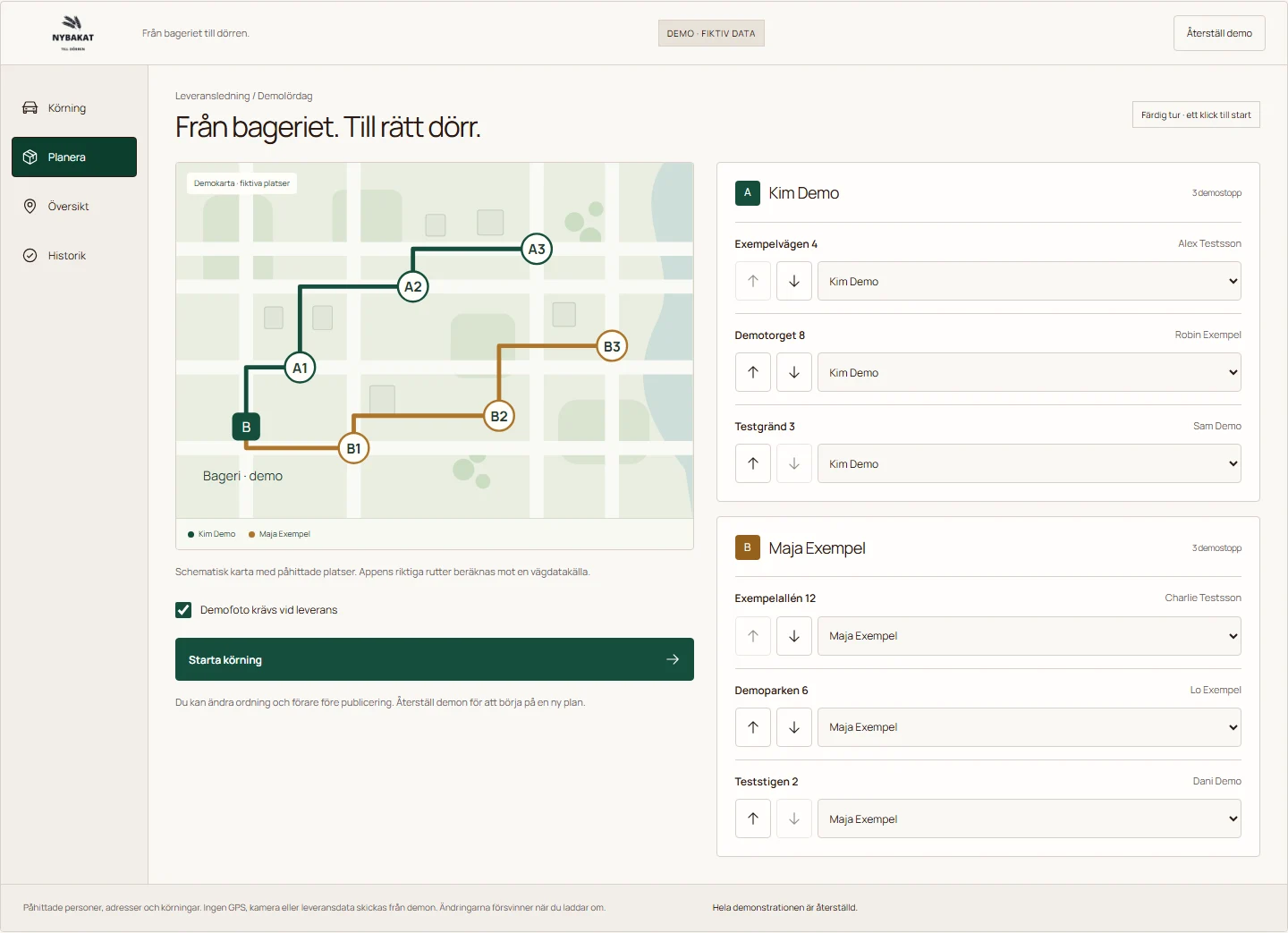Click Starta körning button
Screen dimensions: 1288x933
pos(435,659)
